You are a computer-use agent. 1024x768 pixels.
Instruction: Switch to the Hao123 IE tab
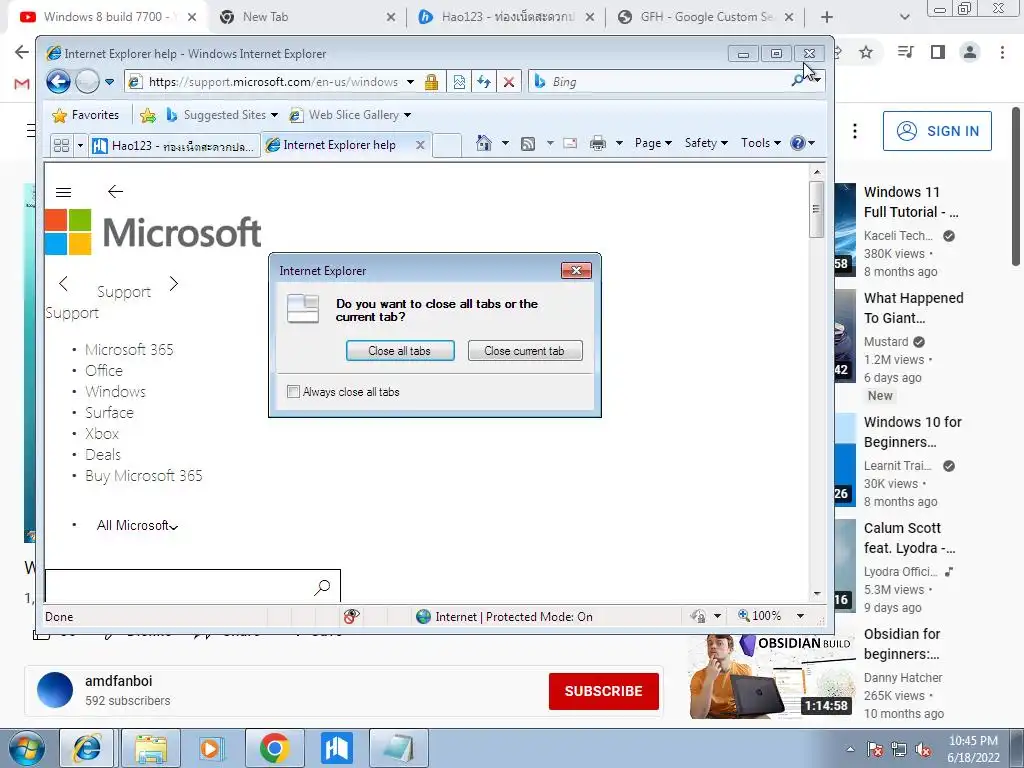174,145
